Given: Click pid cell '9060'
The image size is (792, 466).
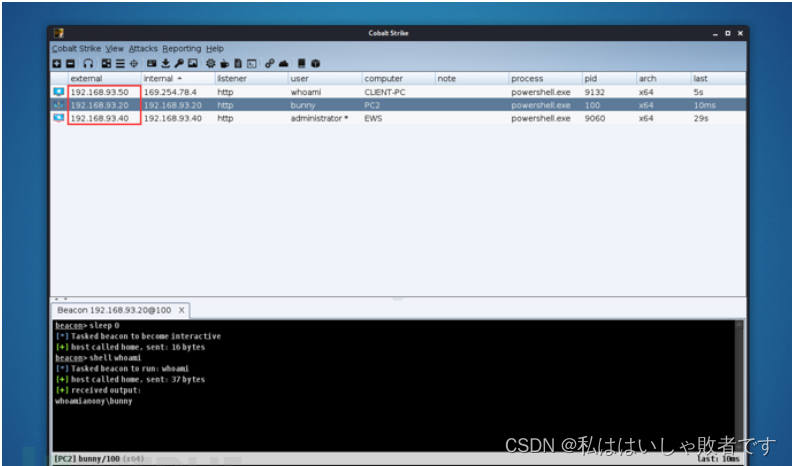Looking at the screenshot, I should [595, 118].
